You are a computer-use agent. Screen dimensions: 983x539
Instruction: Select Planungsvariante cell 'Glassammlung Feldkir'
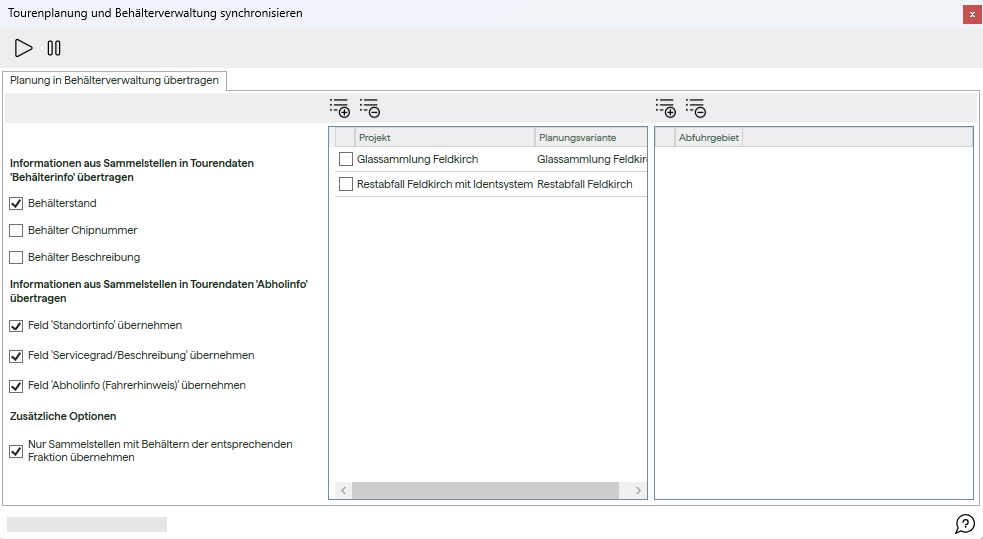(x=592, y=159)
